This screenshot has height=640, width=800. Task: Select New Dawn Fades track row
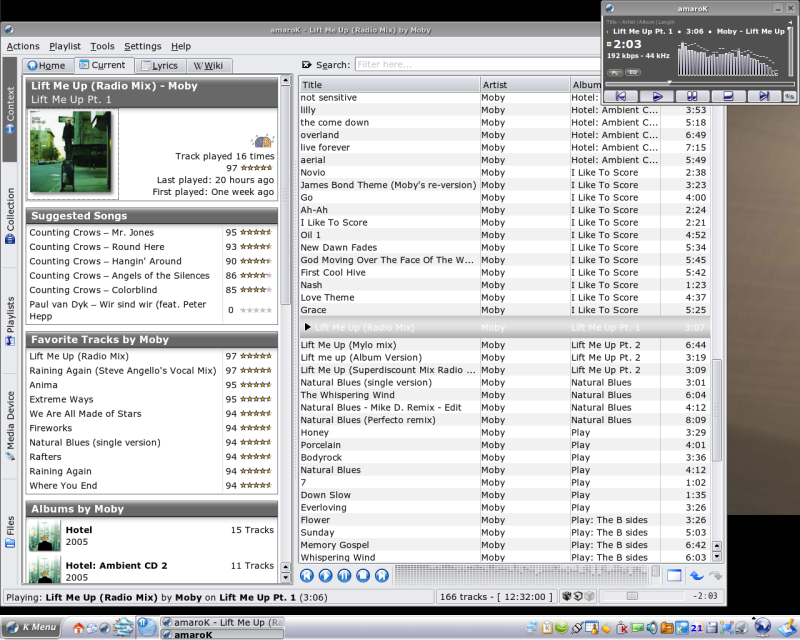[x=503, y=248]
